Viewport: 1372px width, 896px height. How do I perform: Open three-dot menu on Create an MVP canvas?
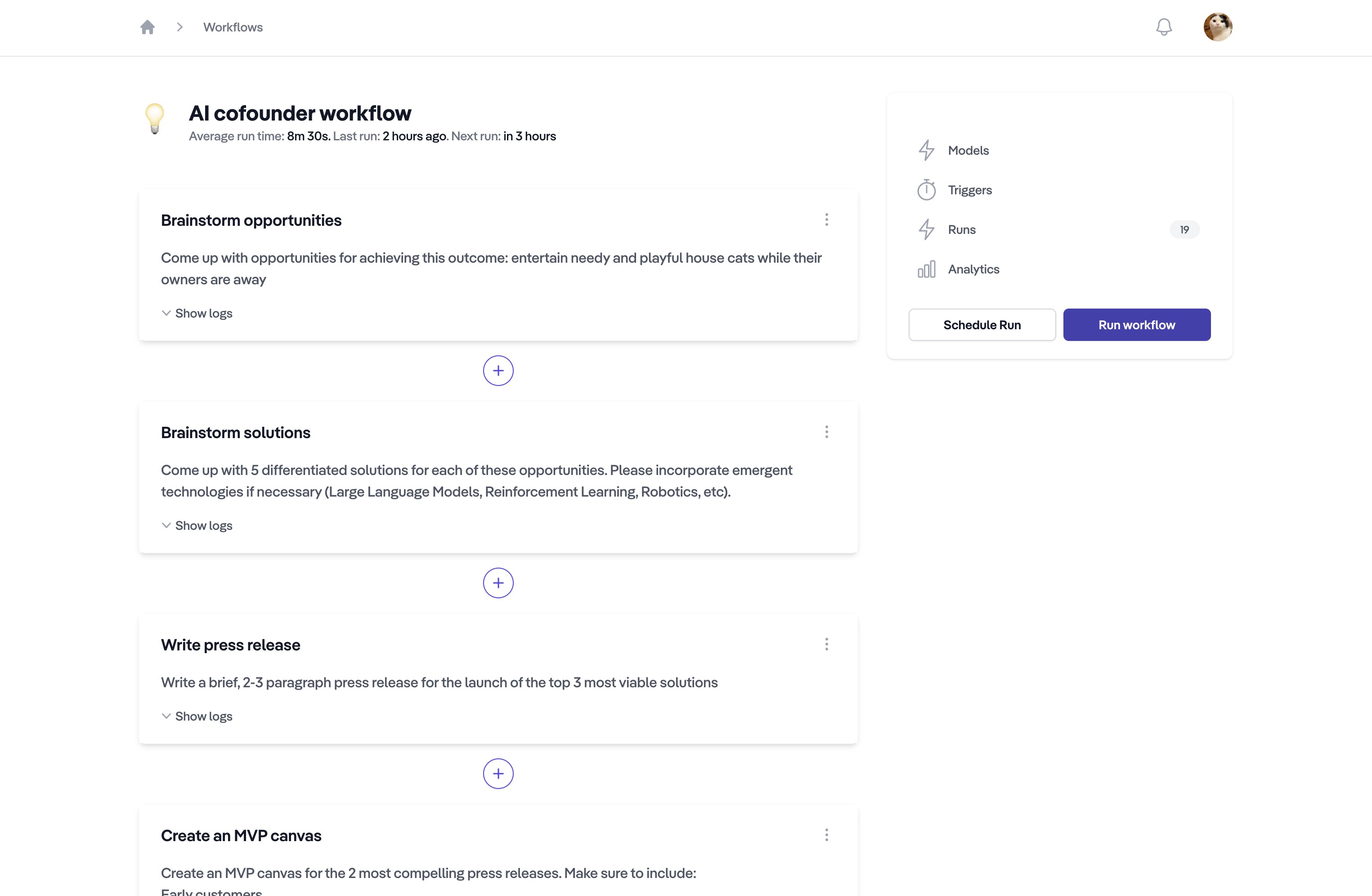tap(826, 835)
